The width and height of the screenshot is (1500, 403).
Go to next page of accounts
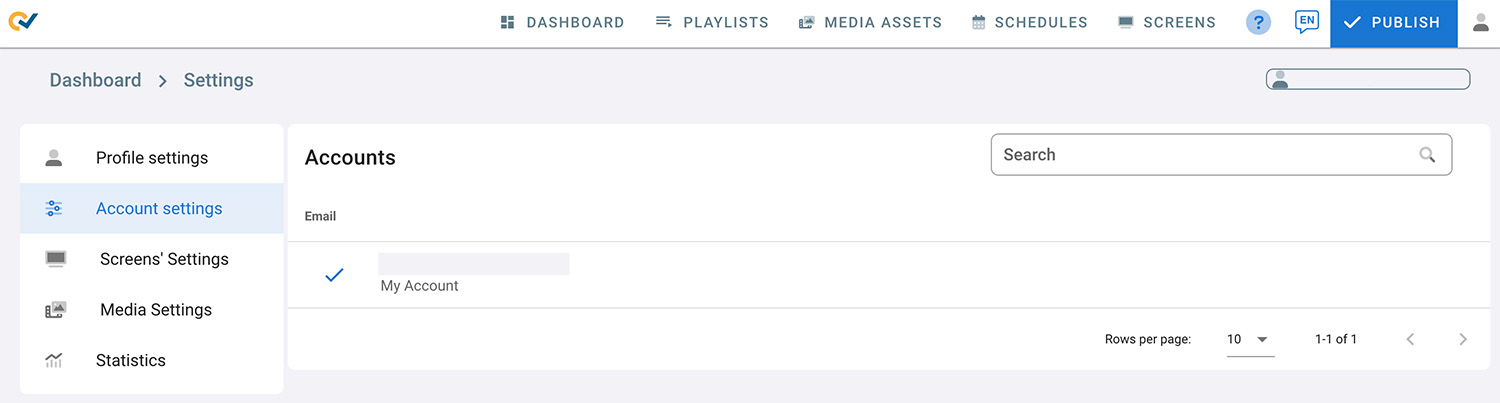[1462, 340]
